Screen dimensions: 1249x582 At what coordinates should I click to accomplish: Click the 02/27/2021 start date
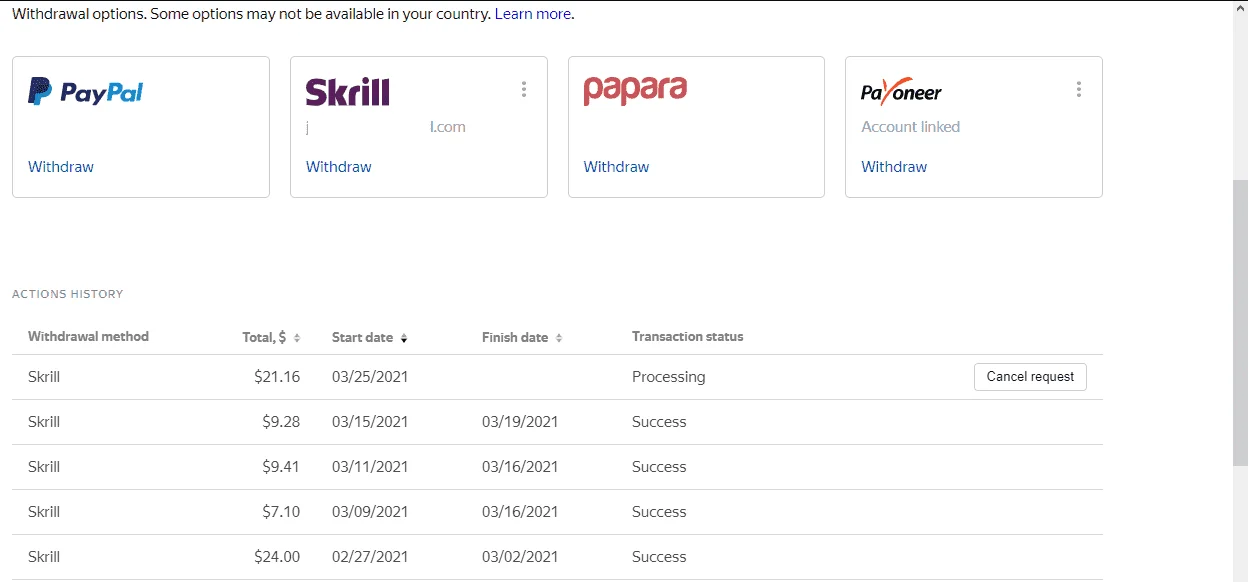pos(370,557)
